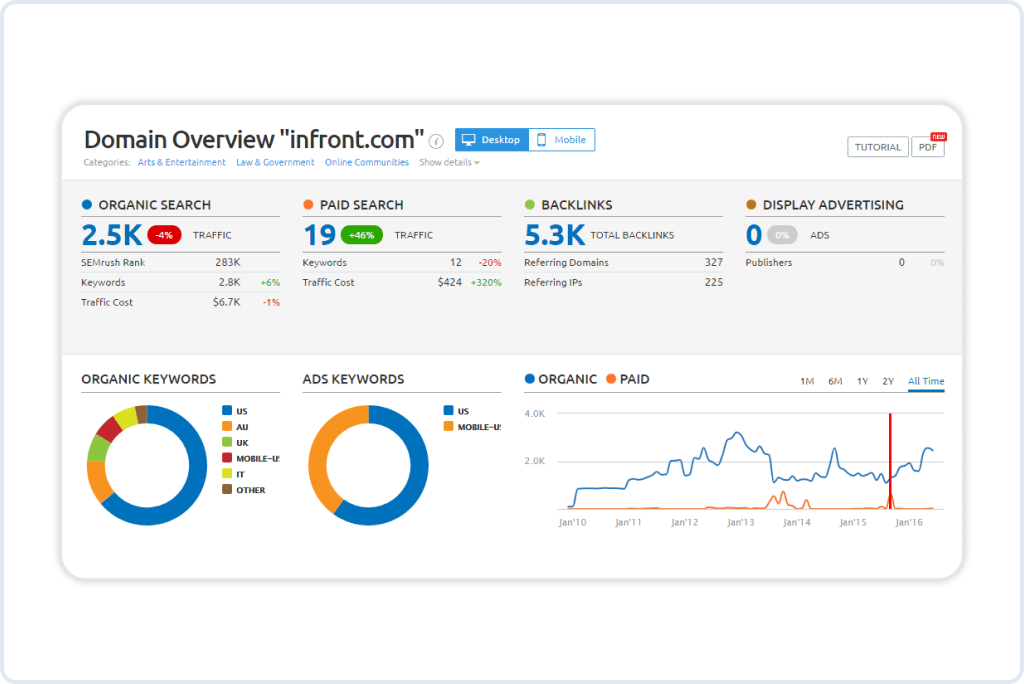This screenshot has width=1024, height=684.
Task: Export the report with the PDF button
Action: [x=928, y=147]
